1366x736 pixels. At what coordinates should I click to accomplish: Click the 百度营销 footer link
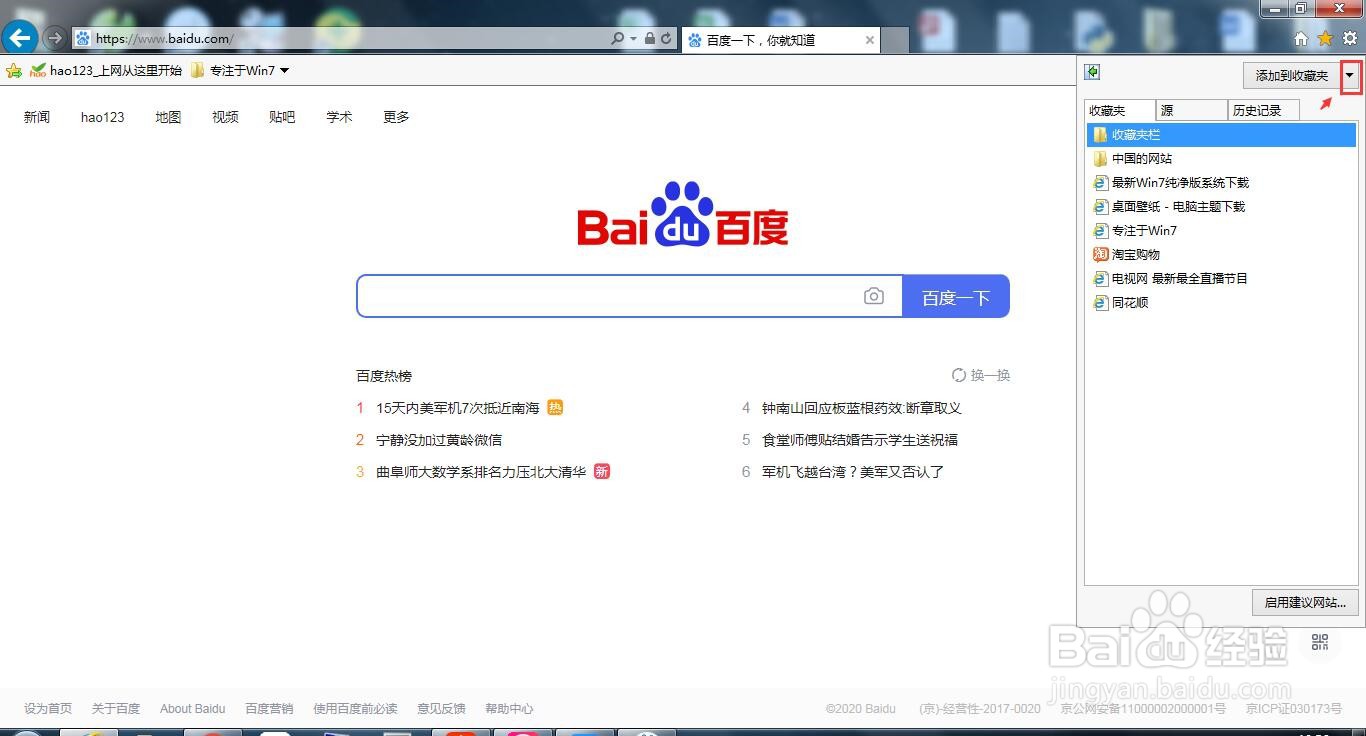[269, 708]
